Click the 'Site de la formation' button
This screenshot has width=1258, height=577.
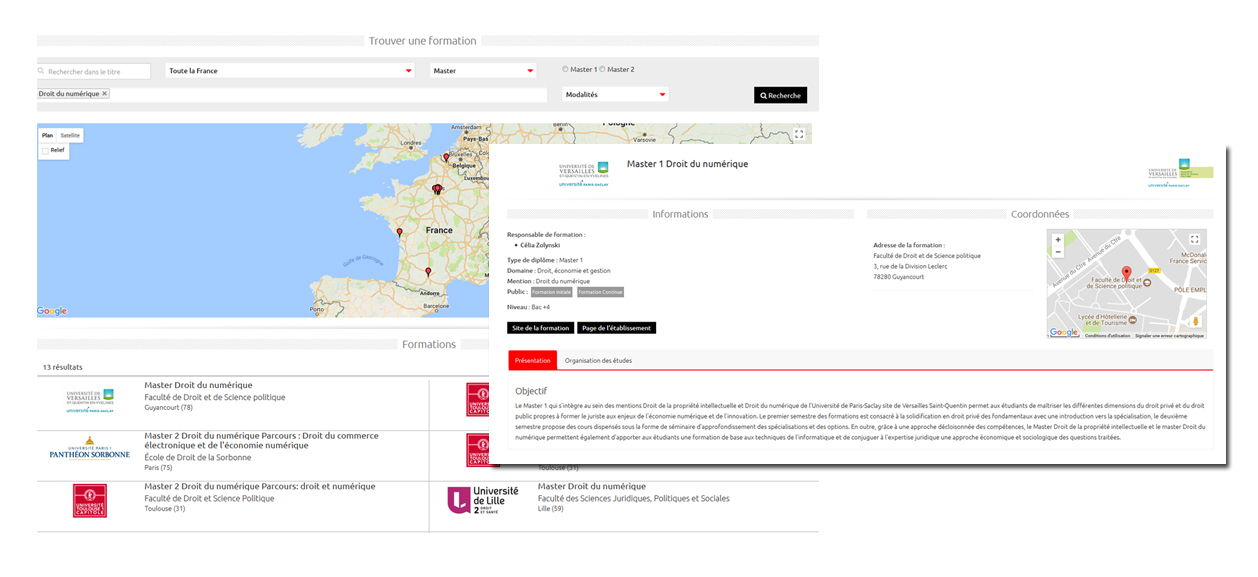pos(540,328)
